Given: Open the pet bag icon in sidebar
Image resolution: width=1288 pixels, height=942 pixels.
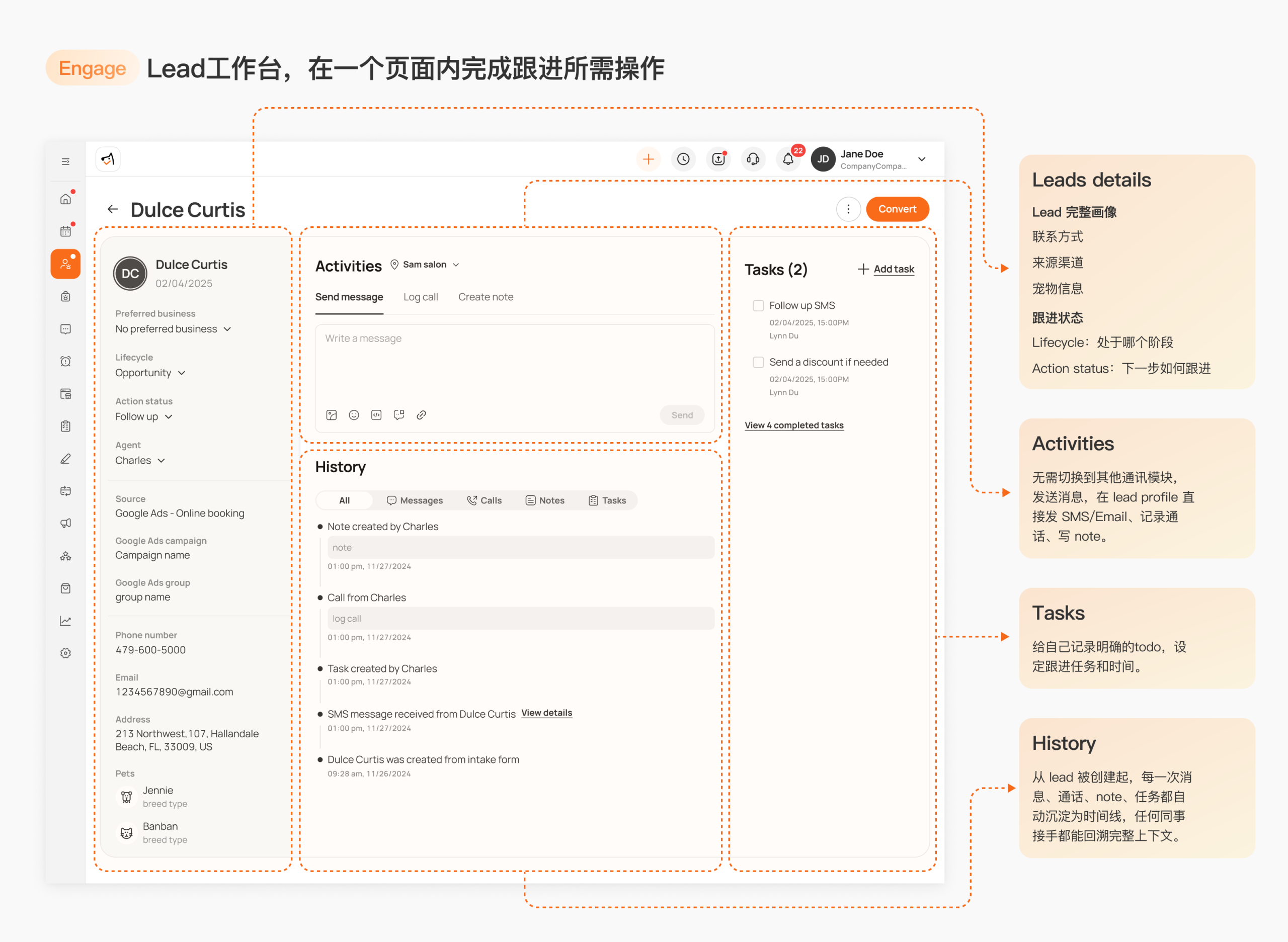Looking at the screenshot, I should point(65,297).
